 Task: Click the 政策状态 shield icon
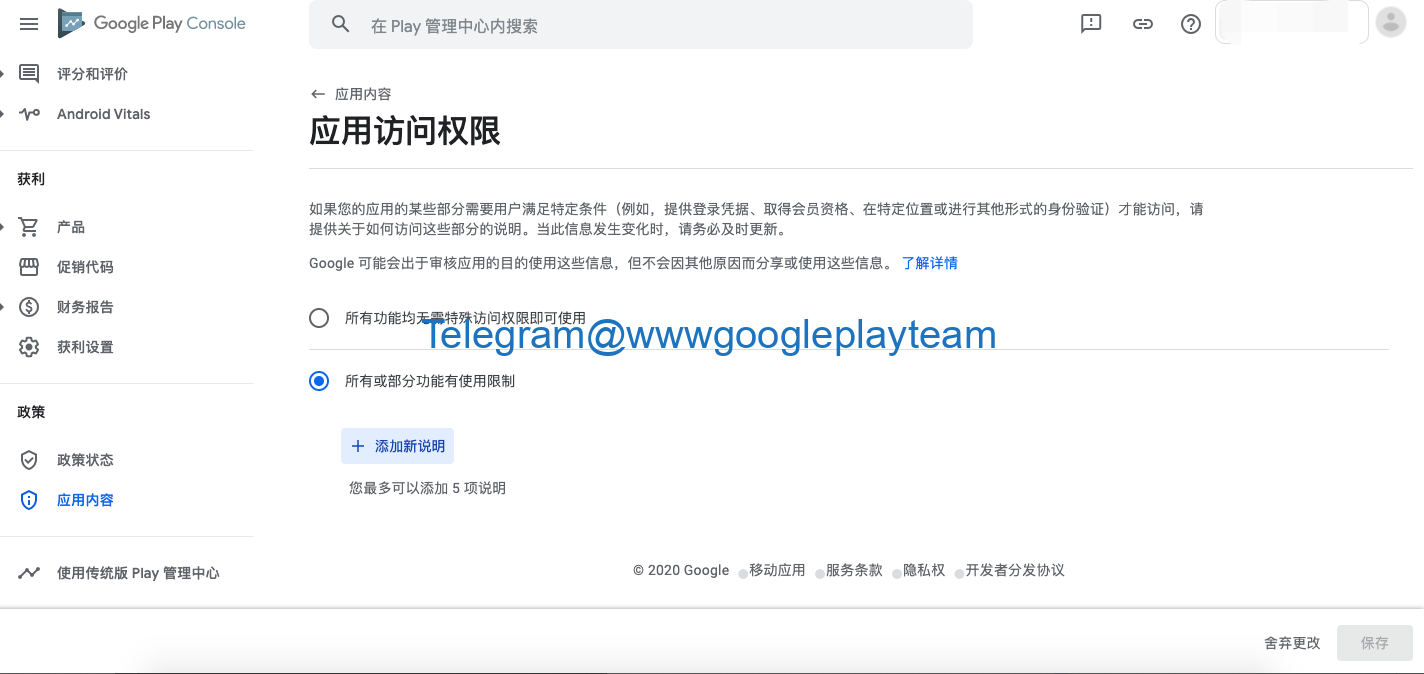(29, 460)
